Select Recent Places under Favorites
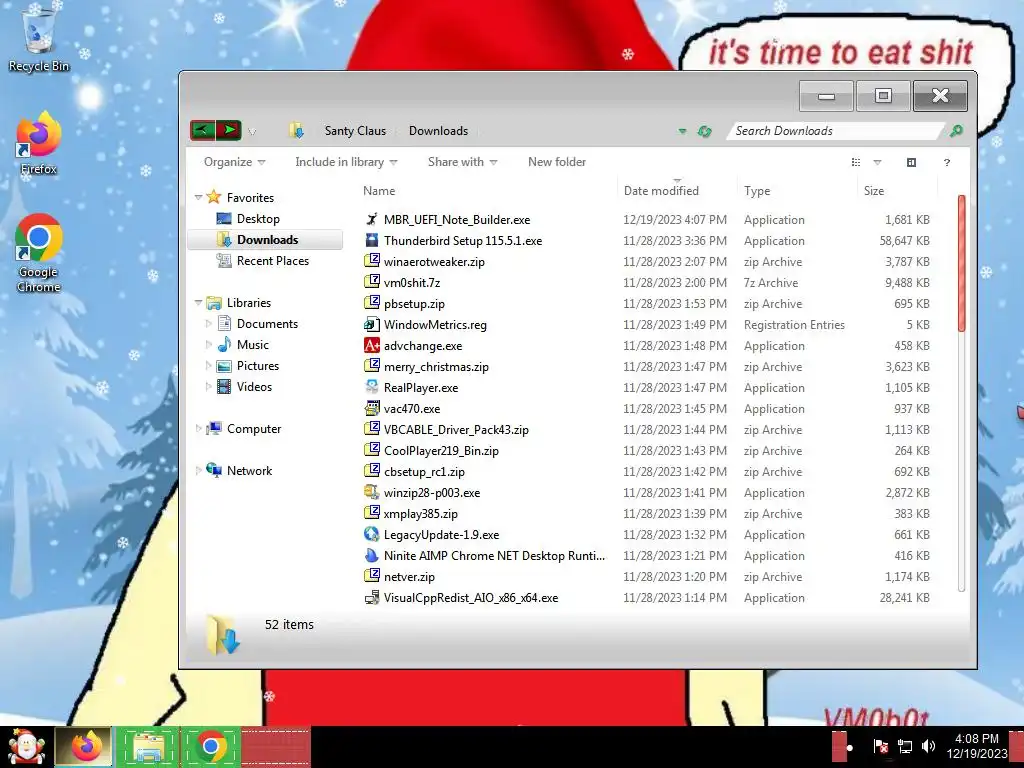 pyautogui.click(x=273, y=261)
